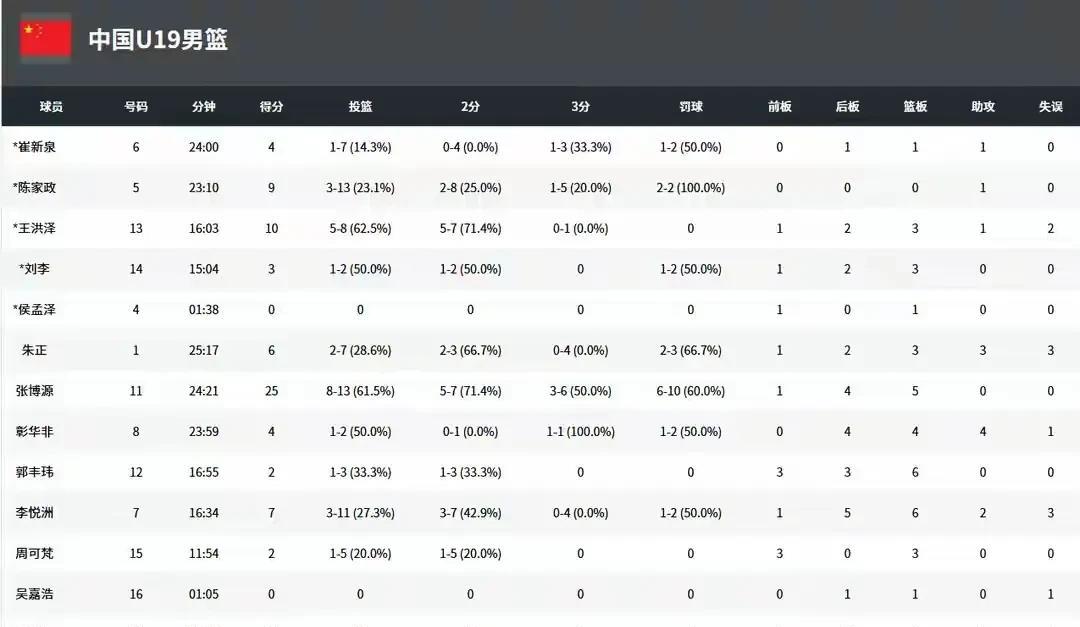The height and width of the screenshot is (627, 1080).
Task: Click the 助攻 column header
Action: coord(983,106)
